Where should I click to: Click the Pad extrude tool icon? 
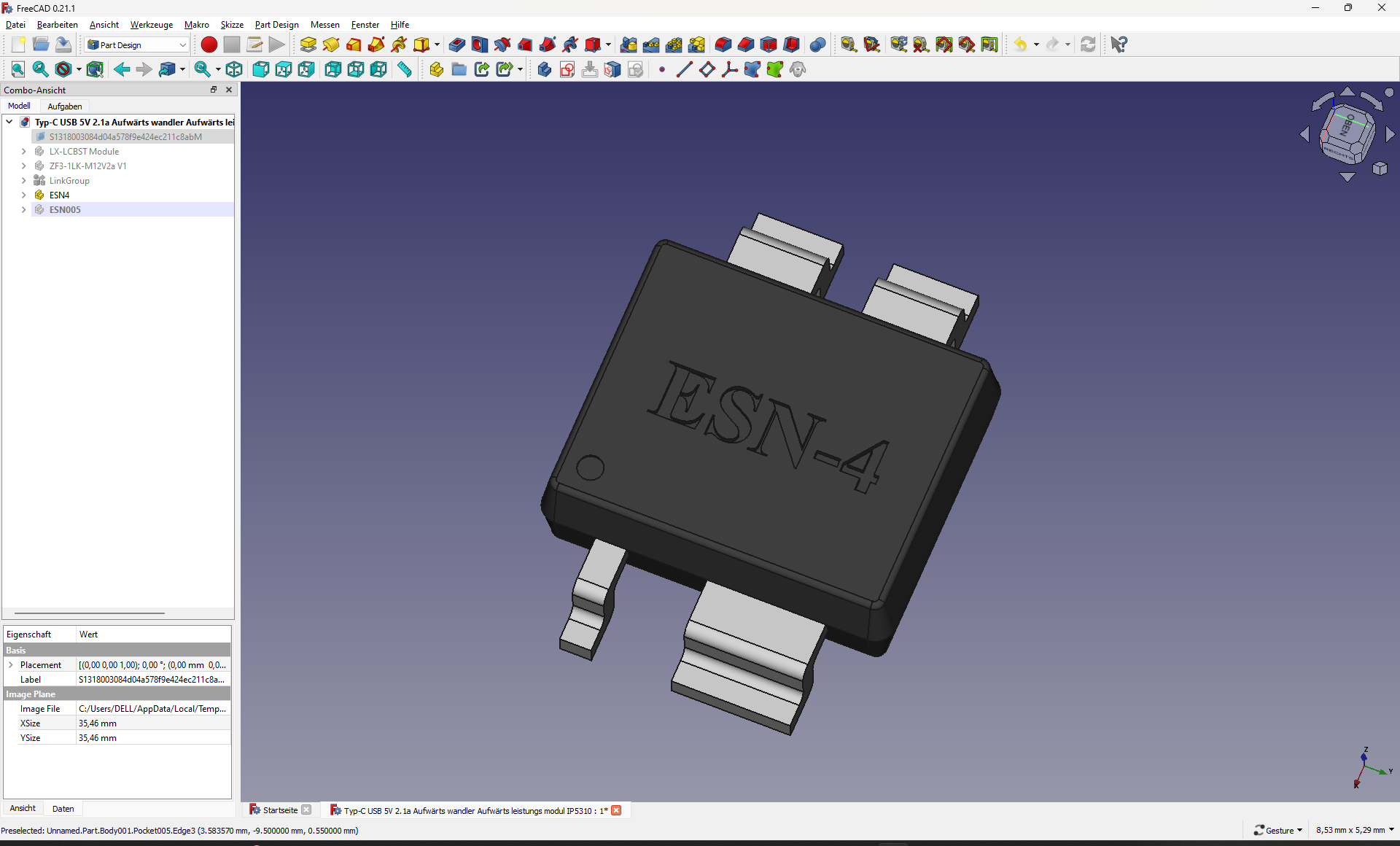pyautogui.click(x=308, y=44)
